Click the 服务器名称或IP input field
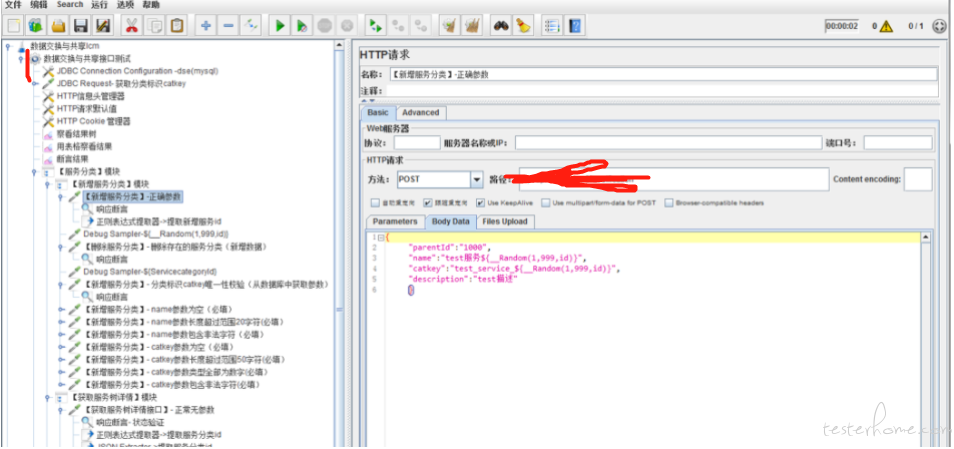954x449 pixels. coord(668,143)
